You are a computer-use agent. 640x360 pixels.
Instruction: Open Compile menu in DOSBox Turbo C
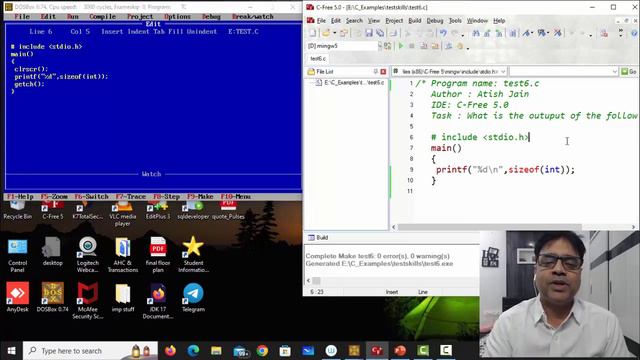click(x=102, y=16)
